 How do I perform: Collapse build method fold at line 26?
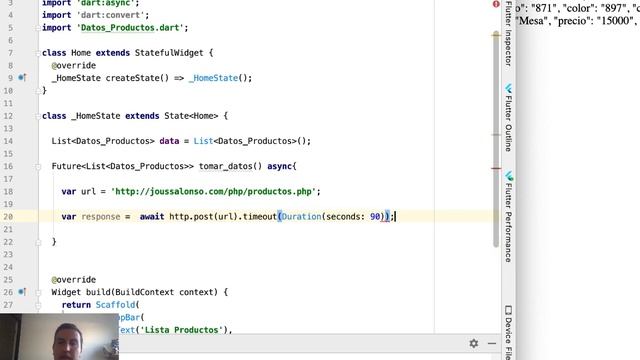click(38, 293)
